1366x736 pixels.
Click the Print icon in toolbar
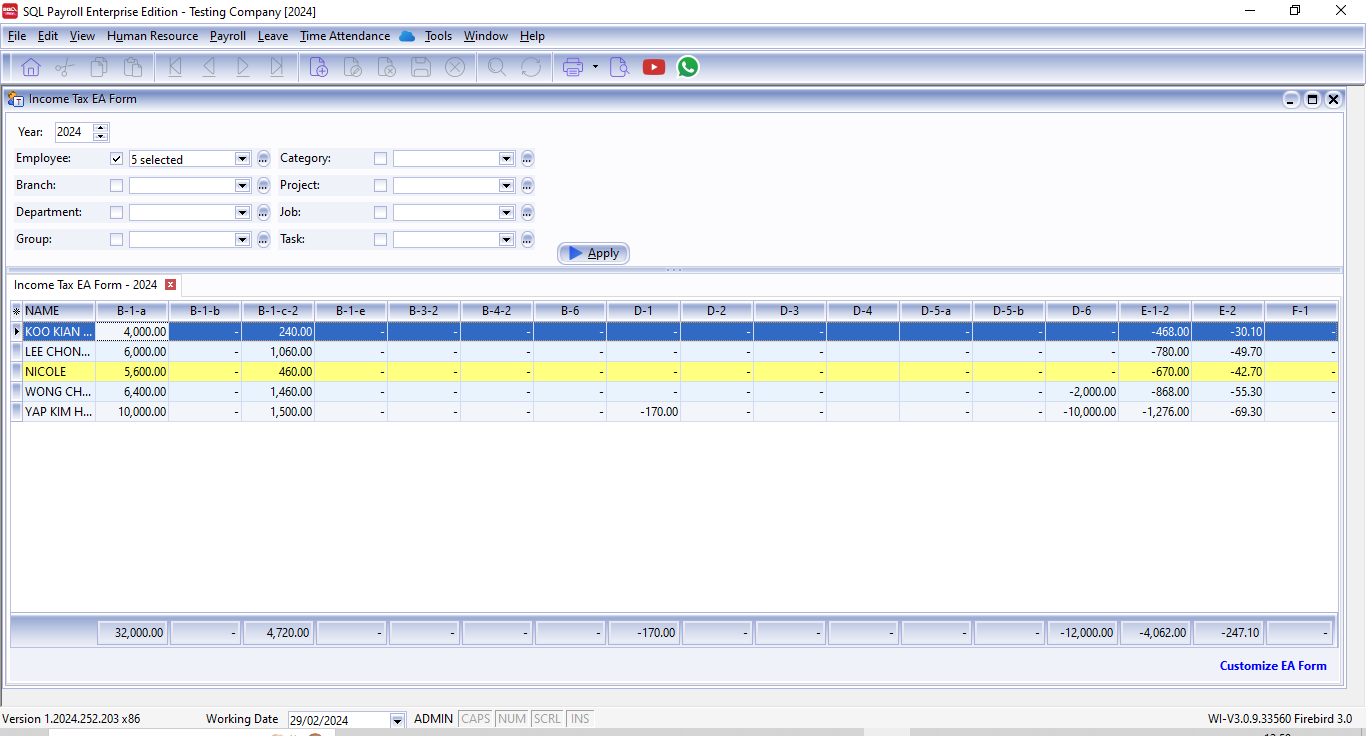pyautogui.click(x=573, y=67)
